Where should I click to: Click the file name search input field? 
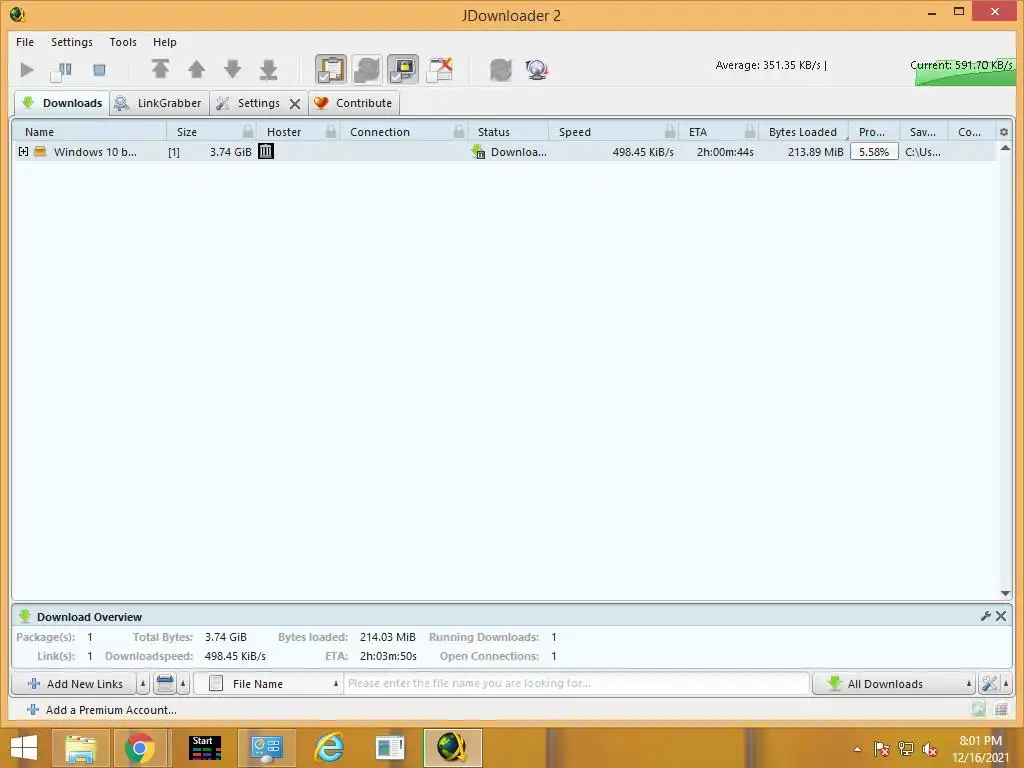(x=577, y=683)
